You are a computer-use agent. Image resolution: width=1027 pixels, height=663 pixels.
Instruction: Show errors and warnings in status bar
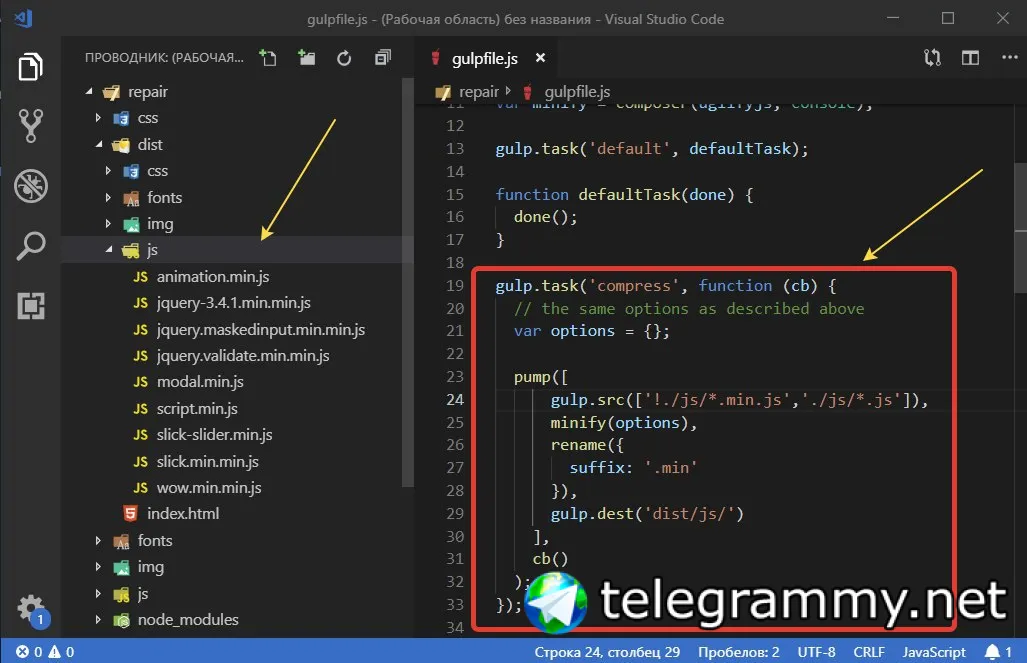[x=45, y=652]
